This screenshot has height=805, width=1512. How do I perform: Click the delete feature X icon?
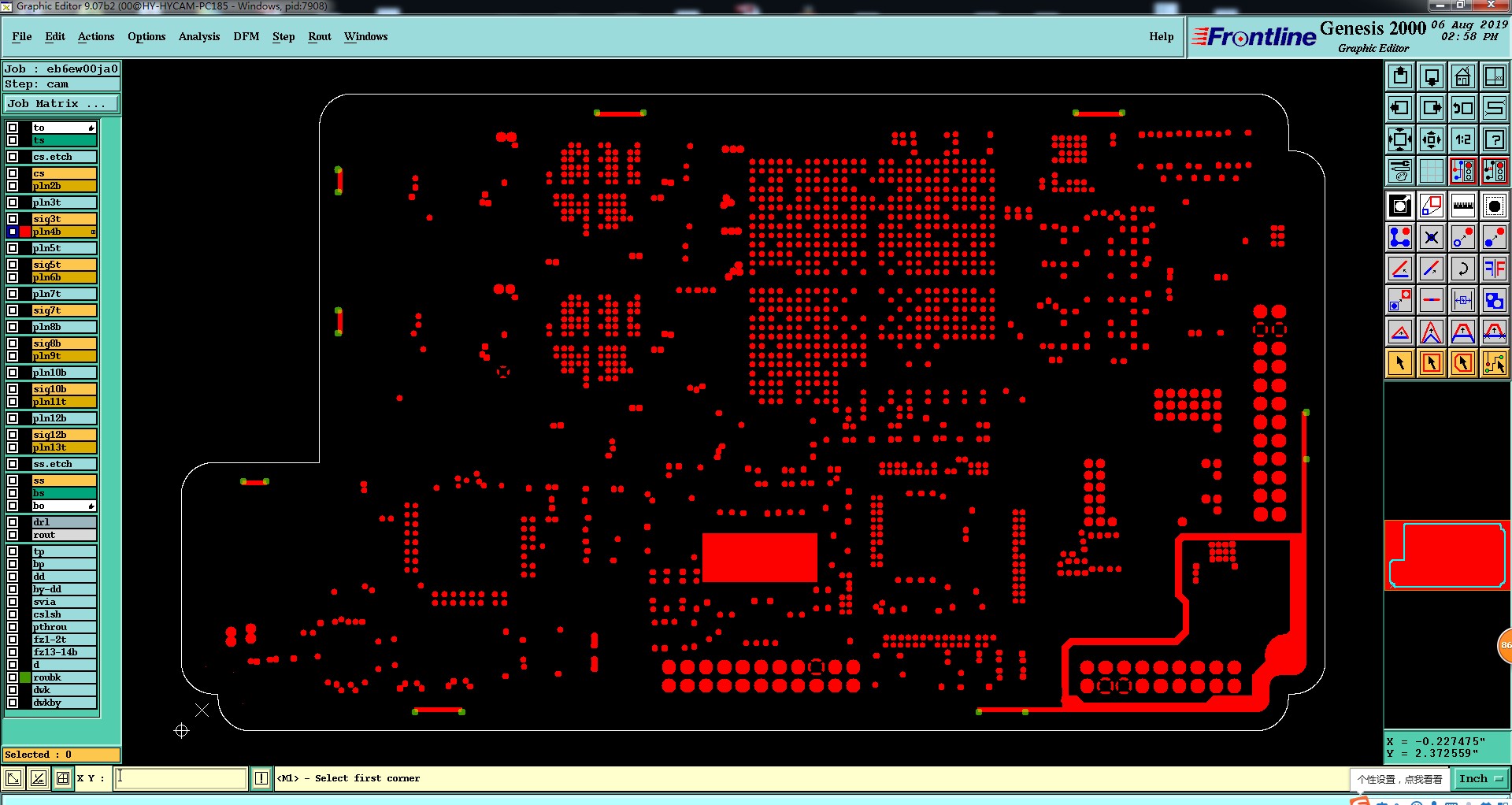click(x=1432, y=237)
